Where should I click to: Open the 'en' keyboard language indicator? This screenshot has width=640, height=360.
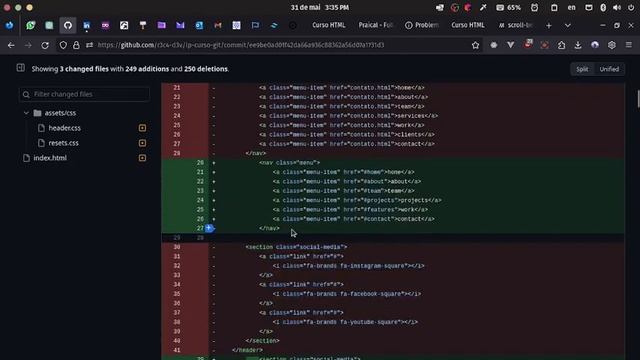click(x=571, y=7)
